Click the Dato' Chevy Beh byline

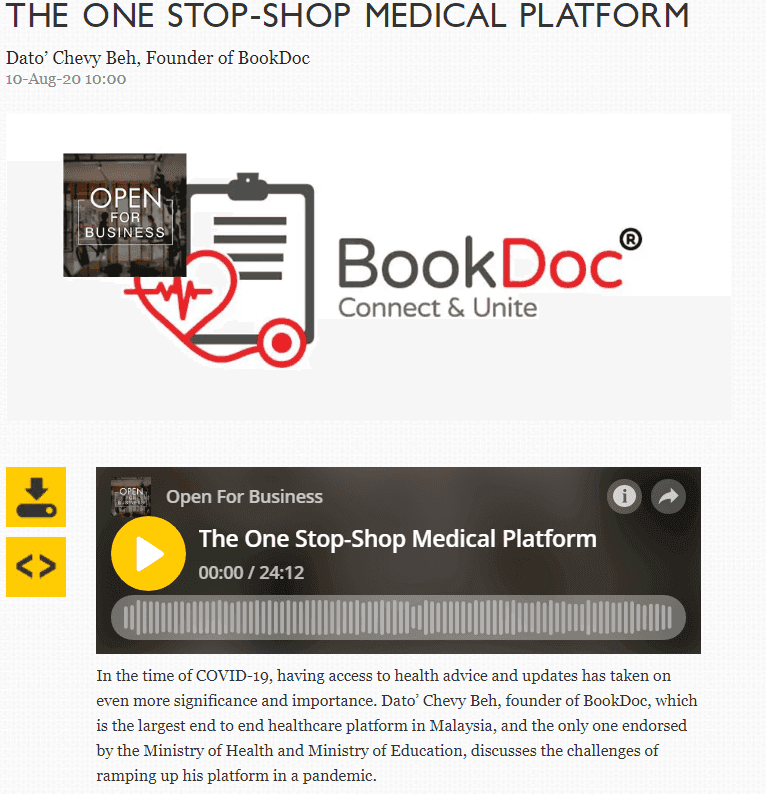[x=157, y=58]
